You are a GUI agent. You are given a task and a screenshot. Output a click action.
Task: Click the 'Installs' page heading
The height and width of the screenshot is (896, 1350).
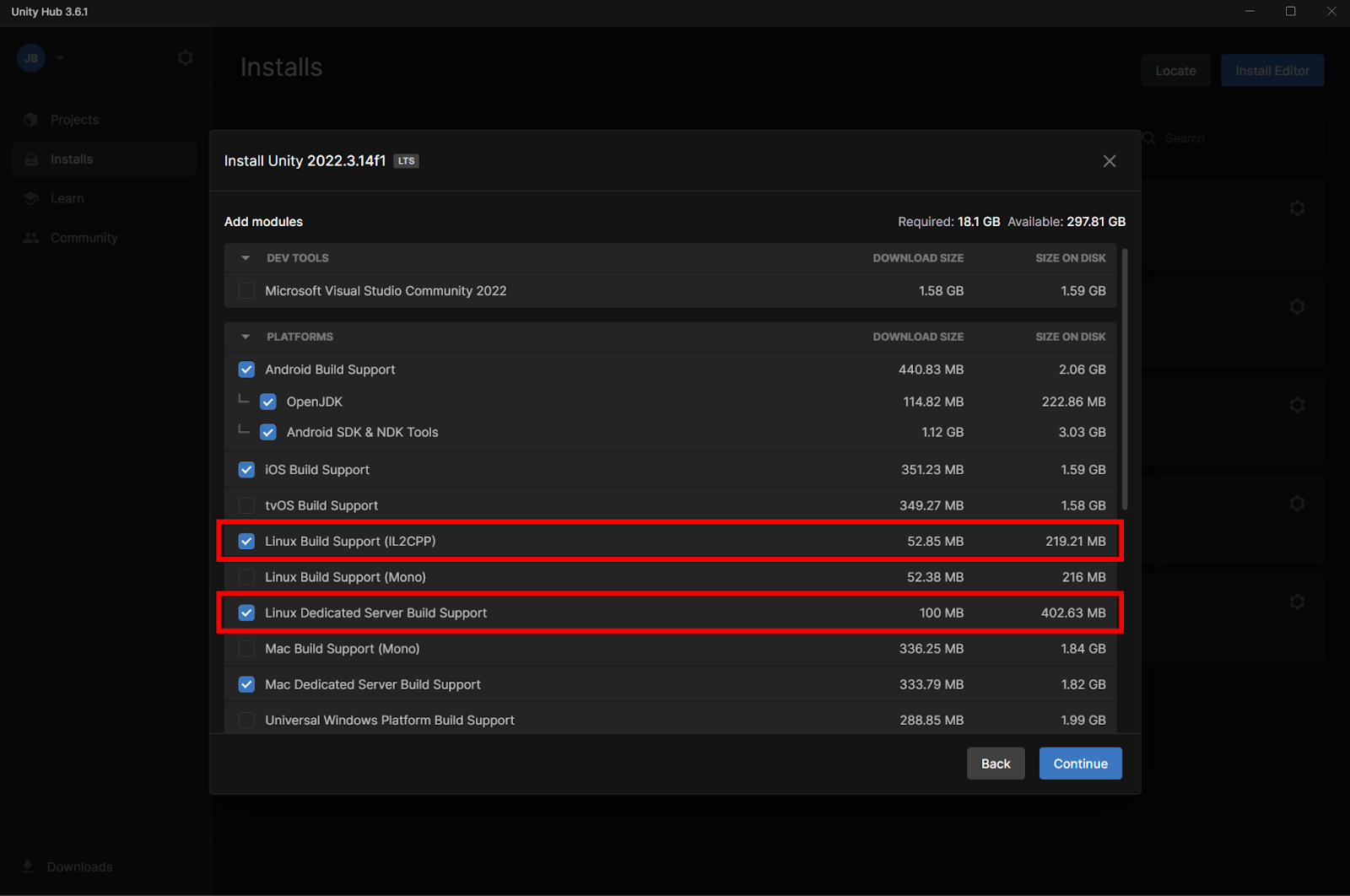[x=281, y=67]
